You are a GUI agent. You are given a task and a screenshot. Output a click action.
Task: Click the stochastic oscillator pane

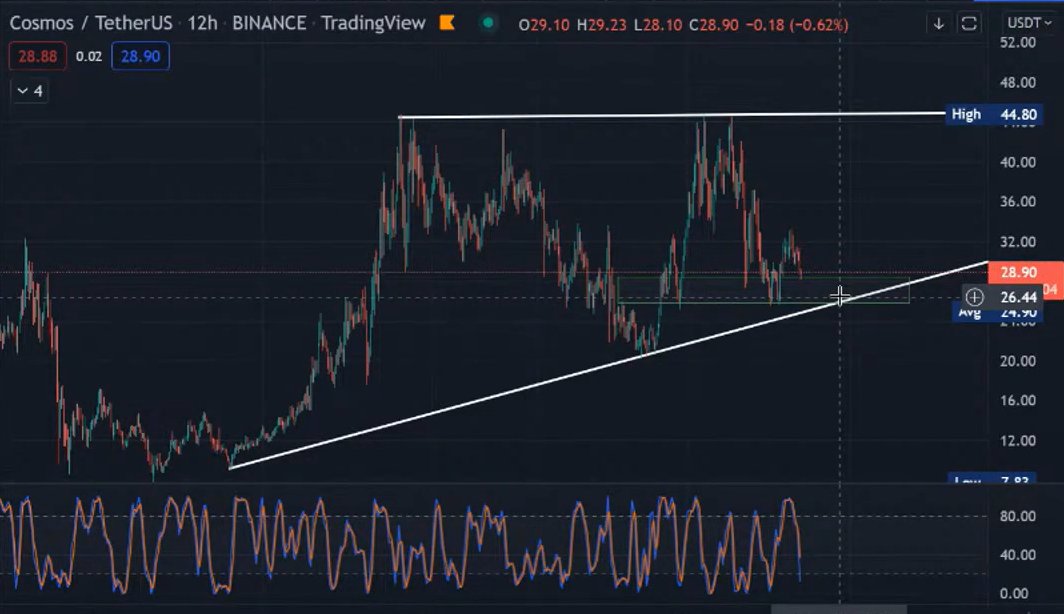[x=400, y=545]
